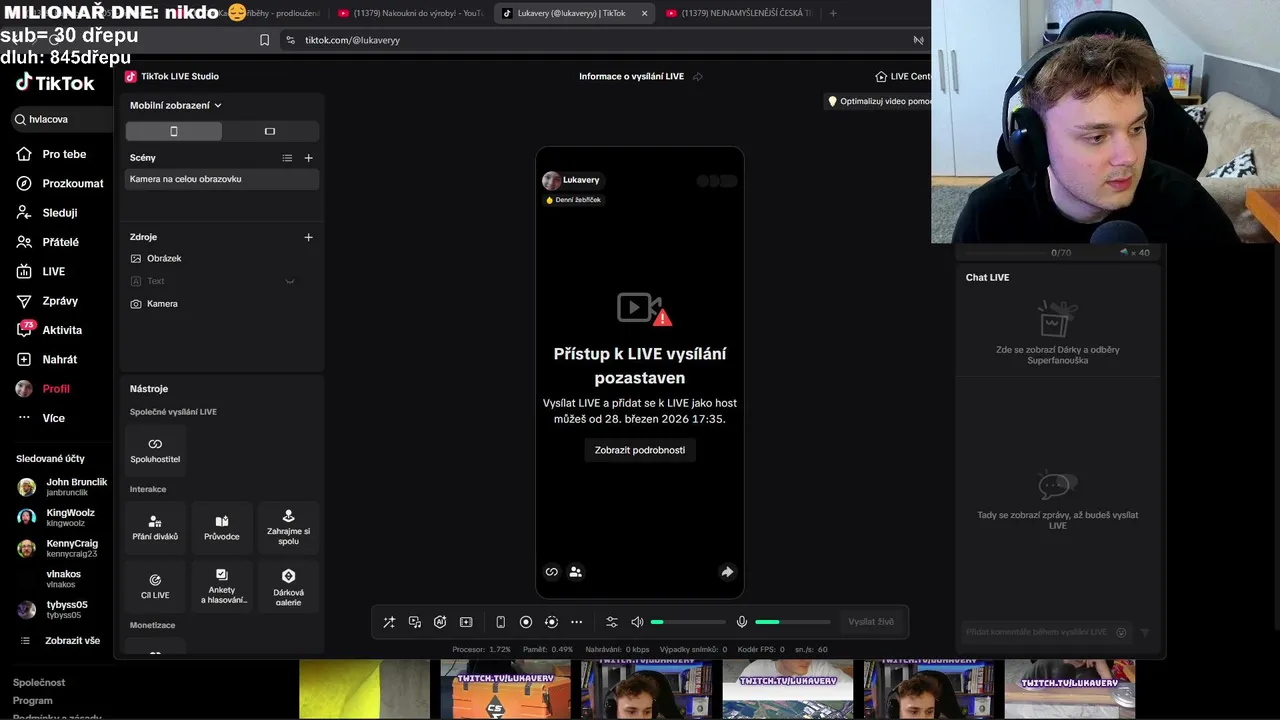Click the link icon in preview bottom
The height and width of the screenshot is (720, 1280).
551,572
